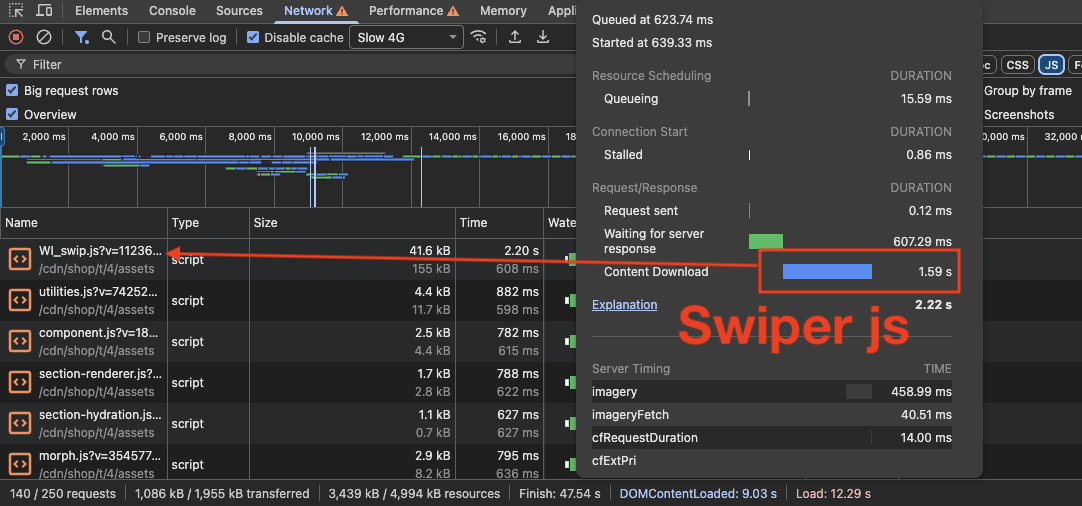Stop recording network log
This screenshot has height=506, width=1082.
pyautogui.click(x=16, y=37)
